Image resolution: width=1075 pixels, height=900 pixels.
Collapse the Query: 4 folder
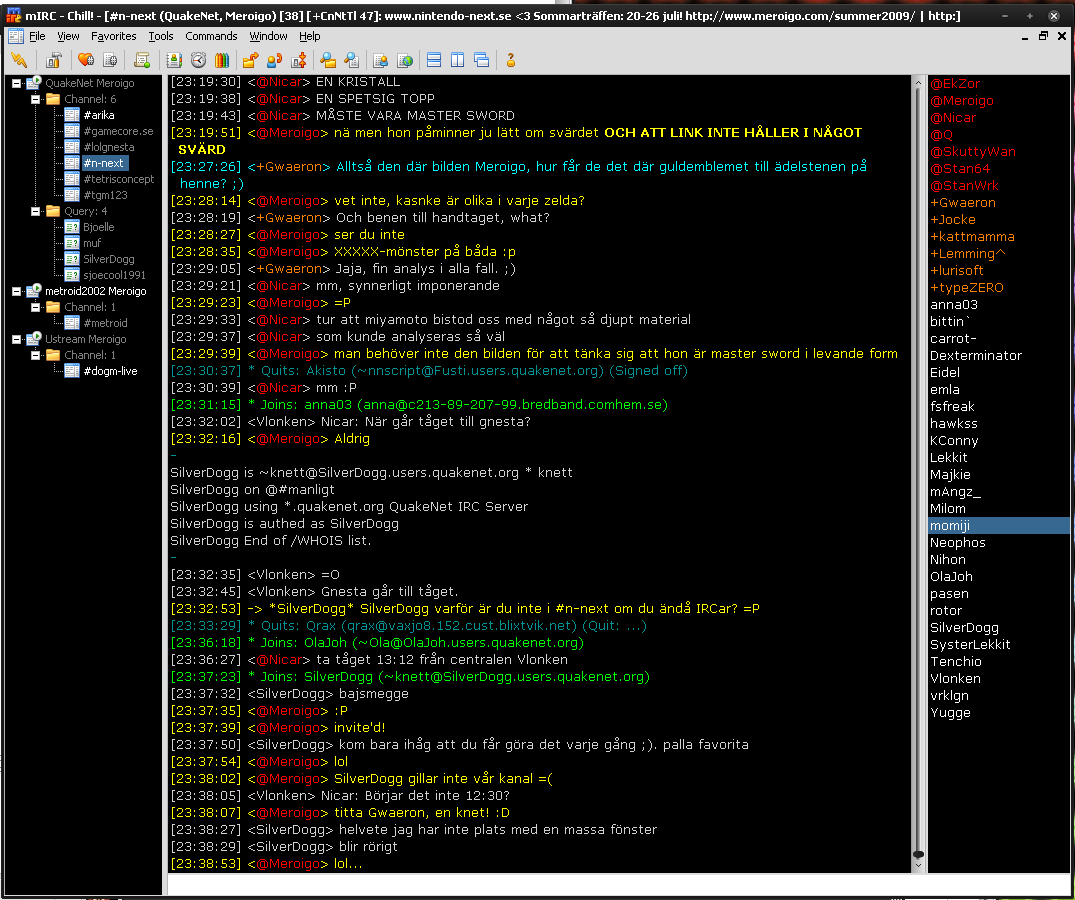[36, 211]
